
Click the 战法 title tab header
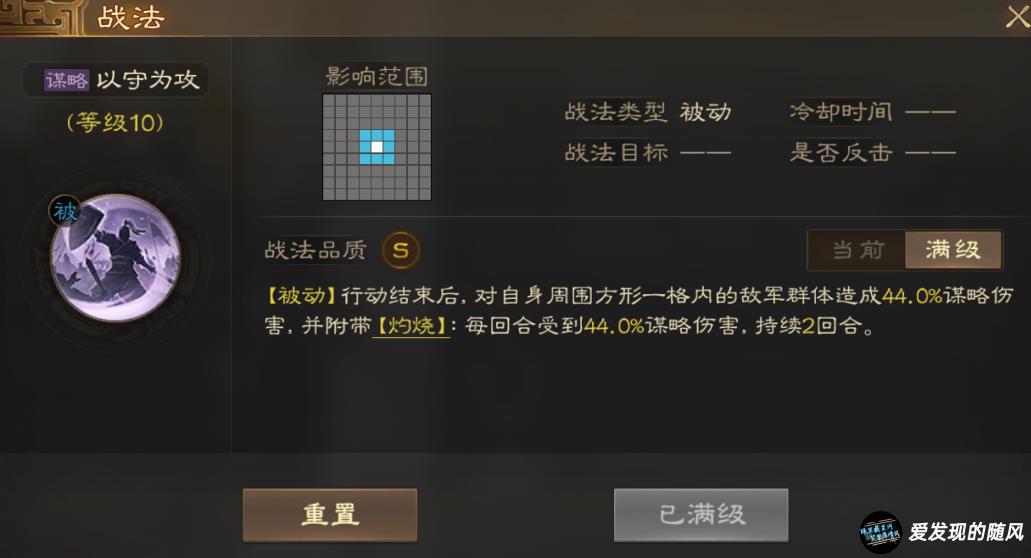click(x=131, y=18)
